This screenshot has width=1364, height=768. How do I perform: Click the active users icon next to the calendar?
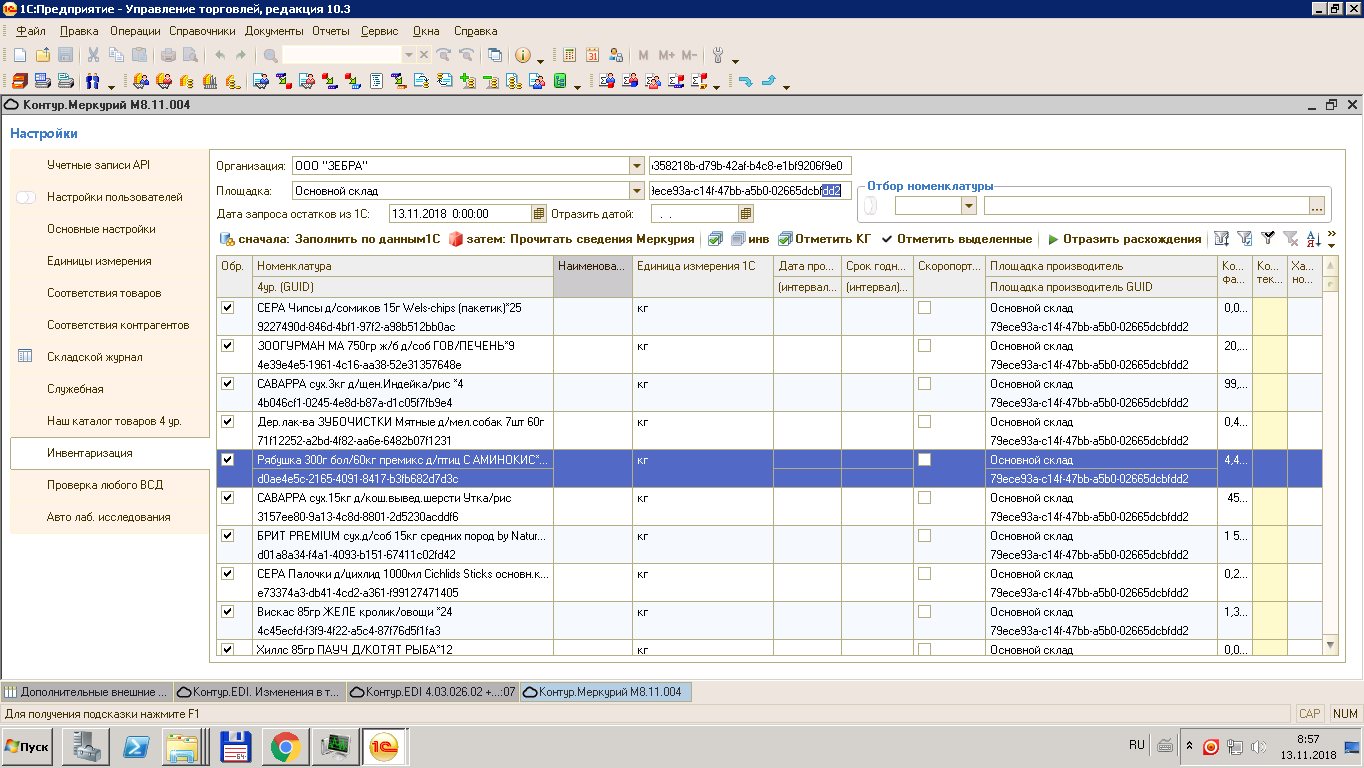(616, 55)
